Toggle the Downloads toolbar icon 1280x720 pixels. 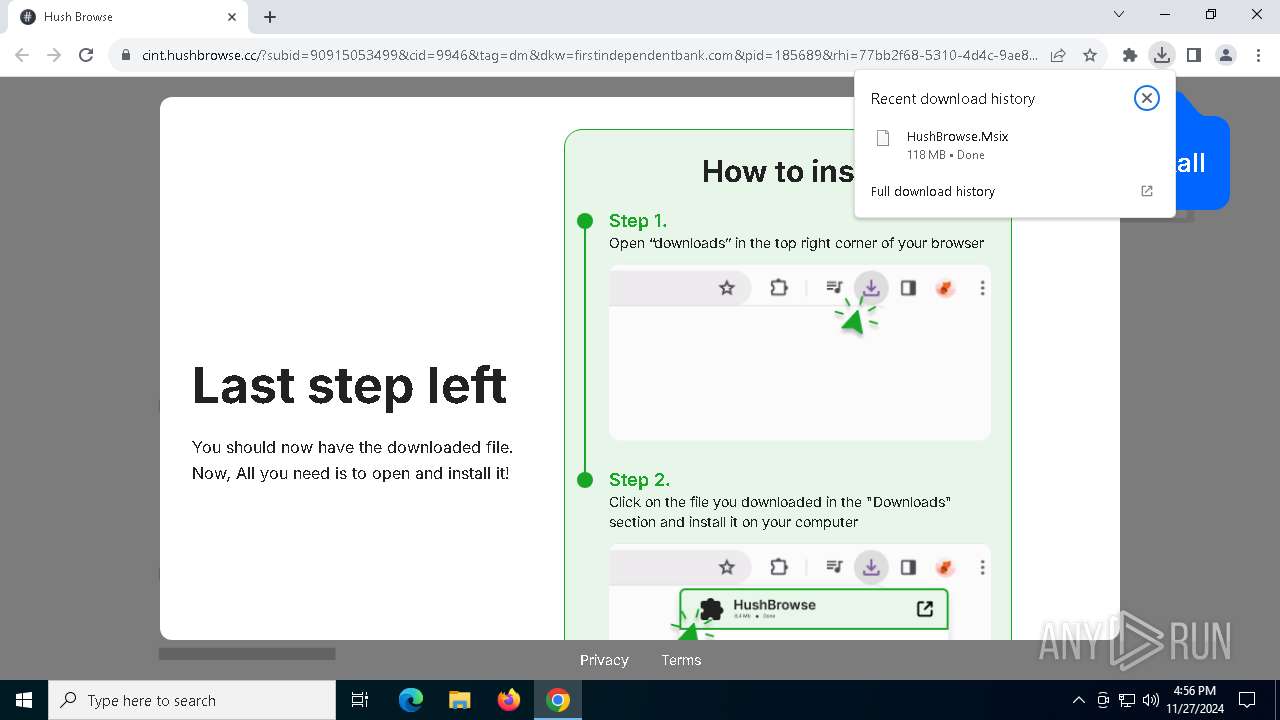click(x=1161, y=55)
